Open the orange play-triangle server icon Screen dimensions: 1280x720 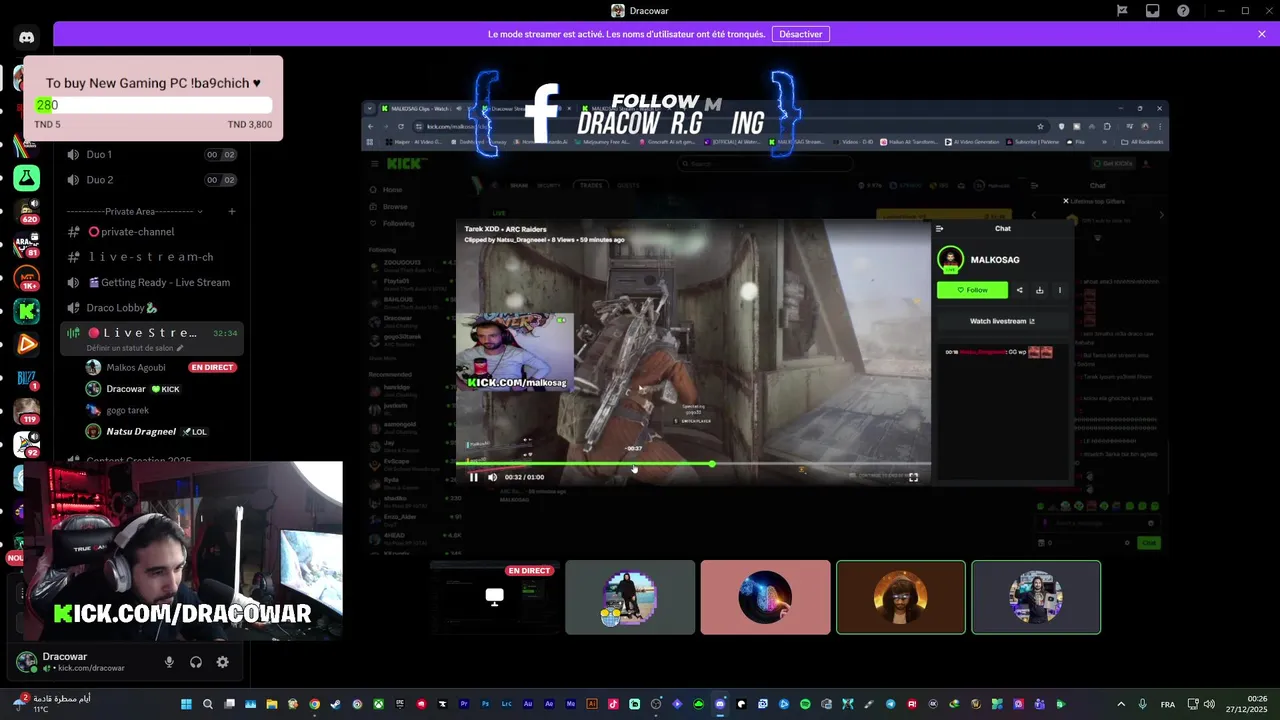(27, 344)
